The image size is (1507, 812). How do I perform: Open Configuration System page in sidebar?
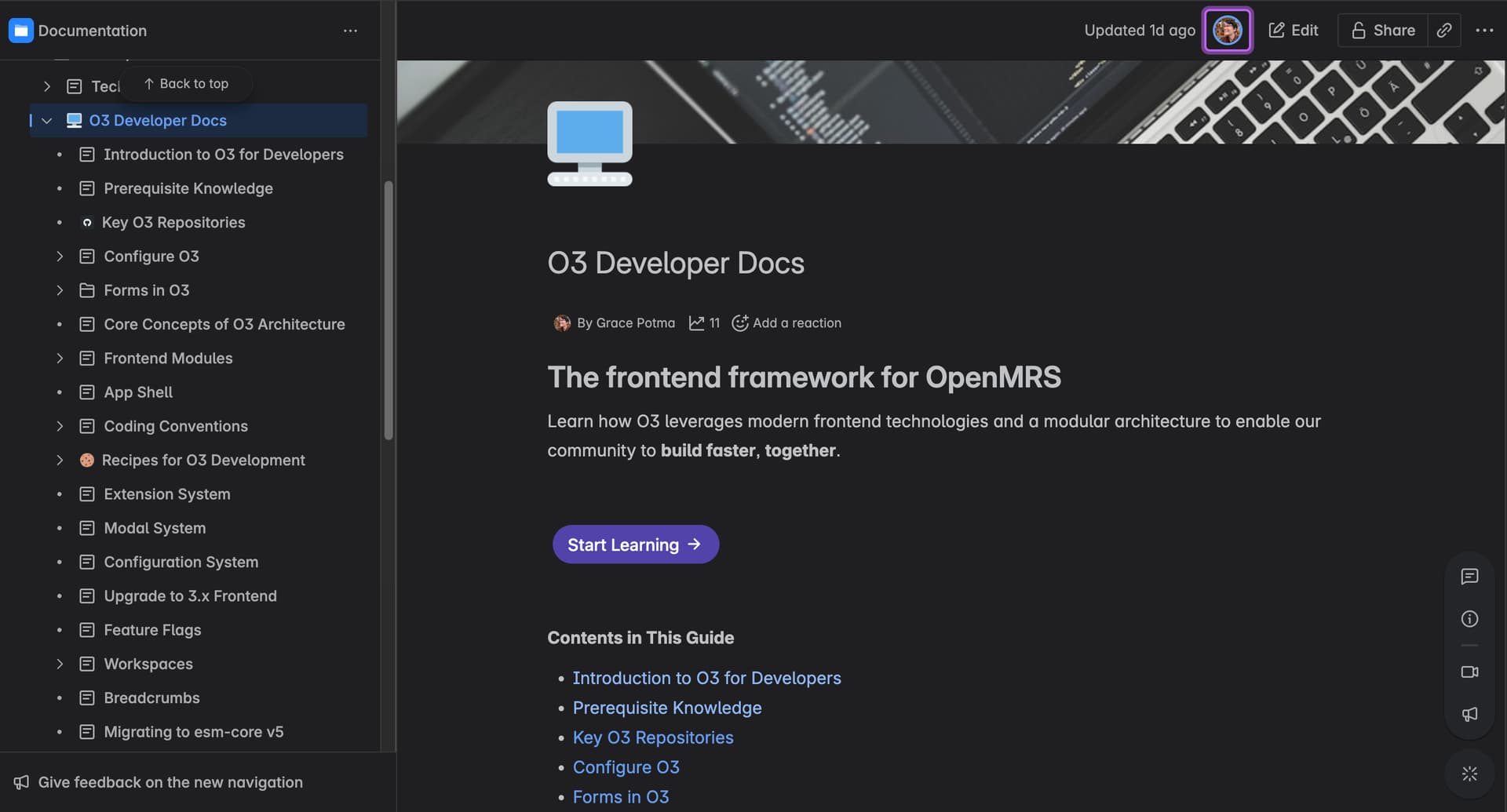tap(181, 563)
